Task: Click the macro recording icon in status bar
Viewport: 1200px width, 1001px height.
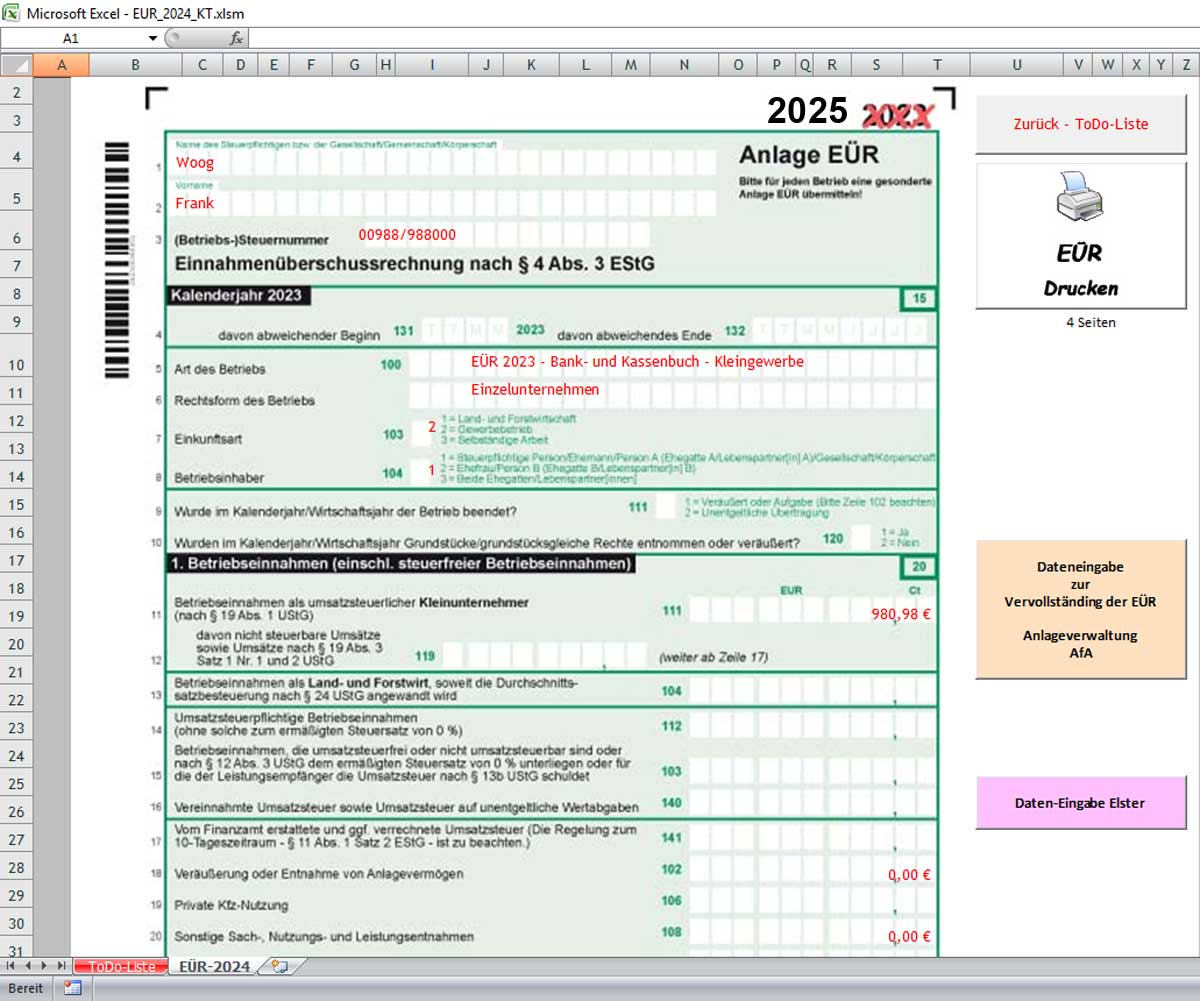Action: 72,988
